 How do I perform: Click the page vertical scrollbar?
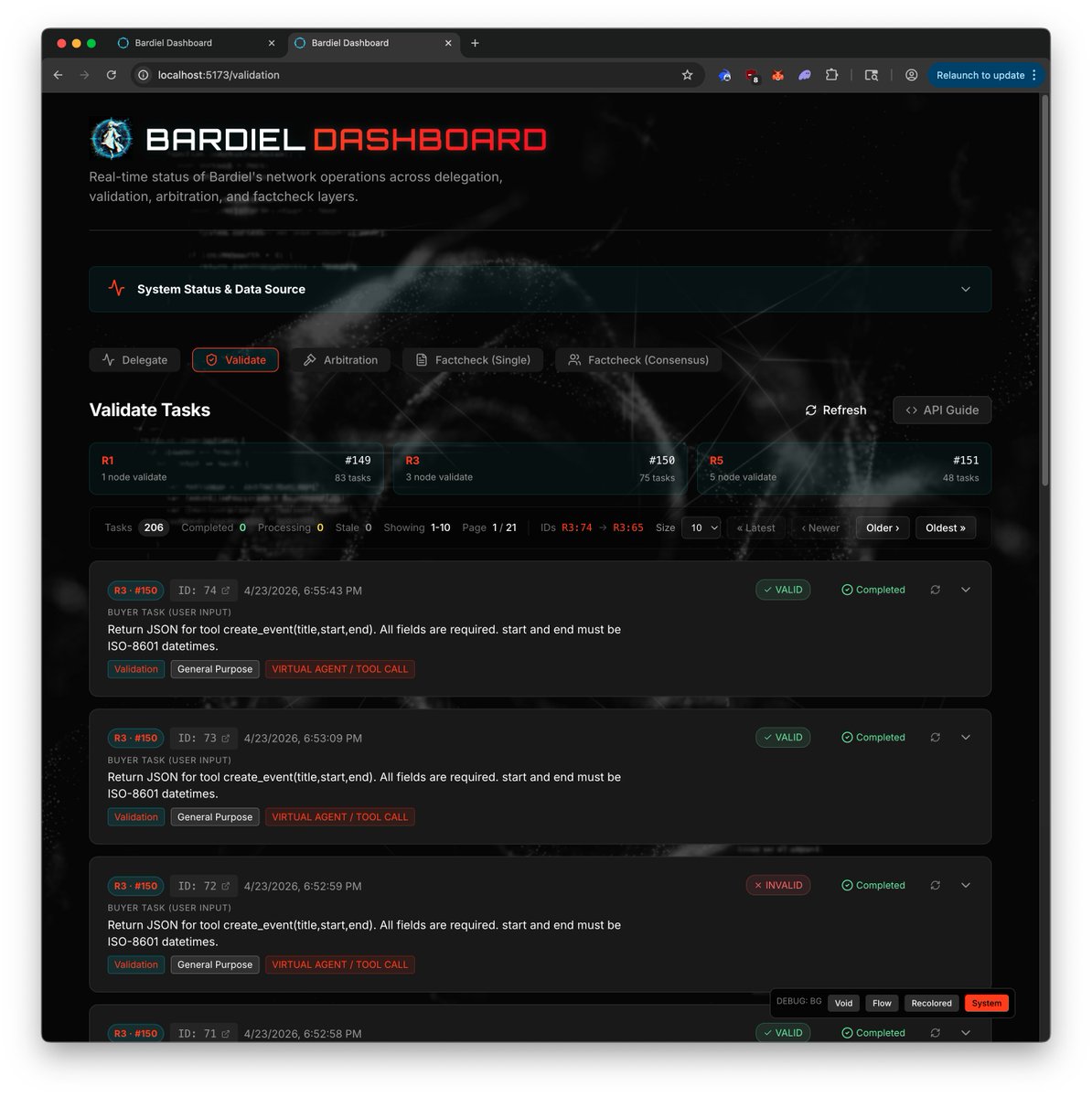[x=1044, y=293]
